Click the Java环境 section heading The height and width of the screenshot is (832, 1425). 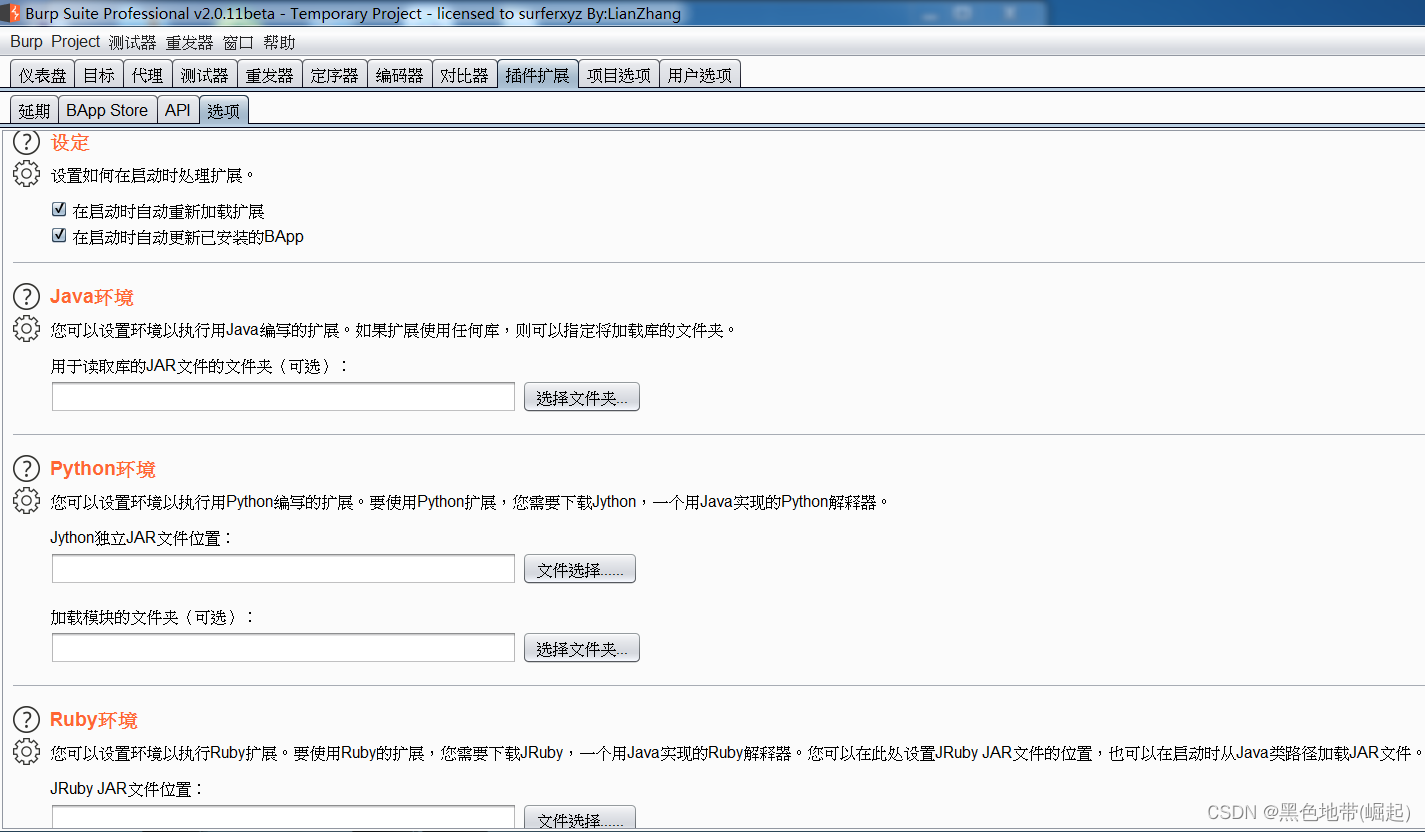[92, 297]
